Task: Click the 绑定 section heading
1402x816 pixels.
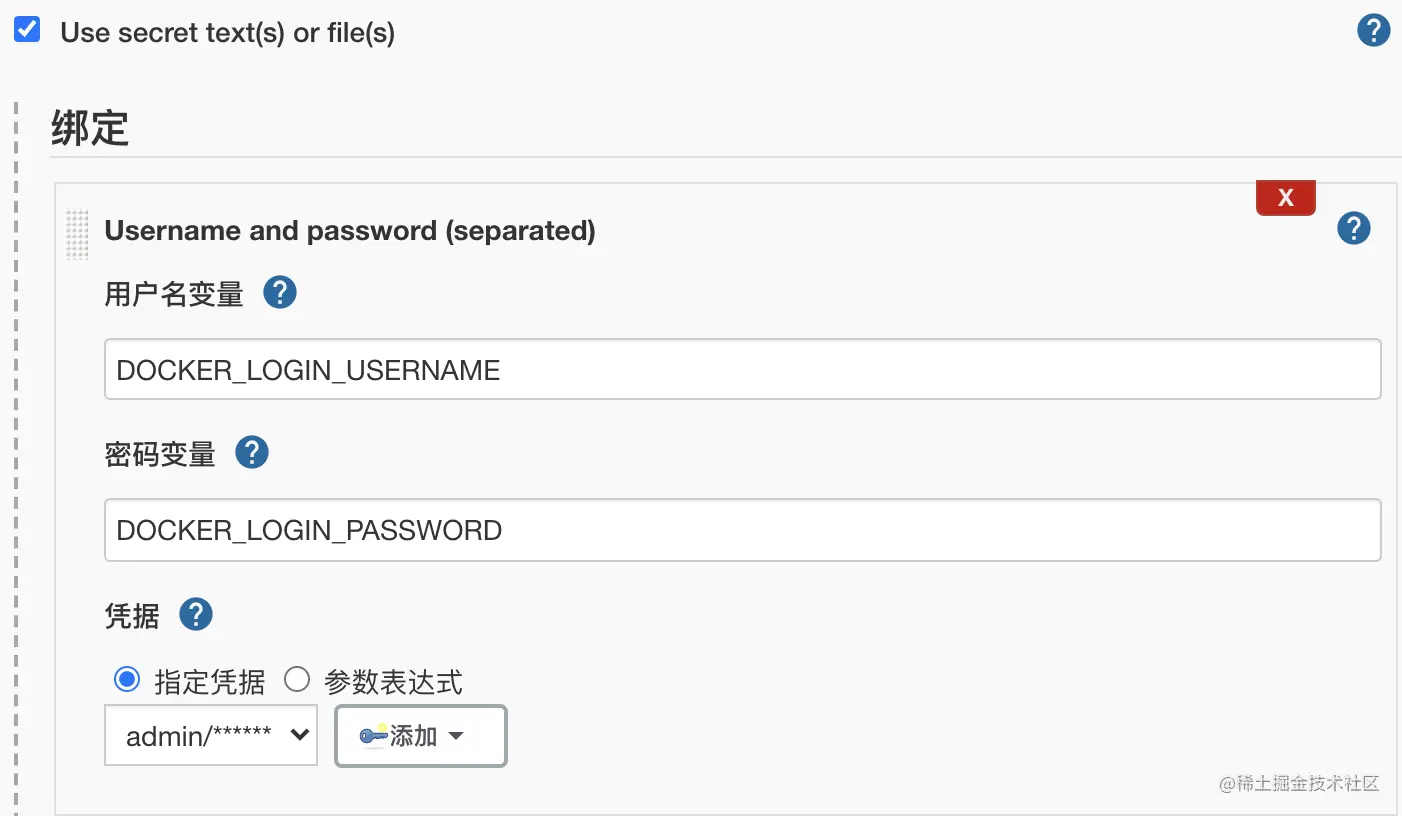Action: coord(90,128)
